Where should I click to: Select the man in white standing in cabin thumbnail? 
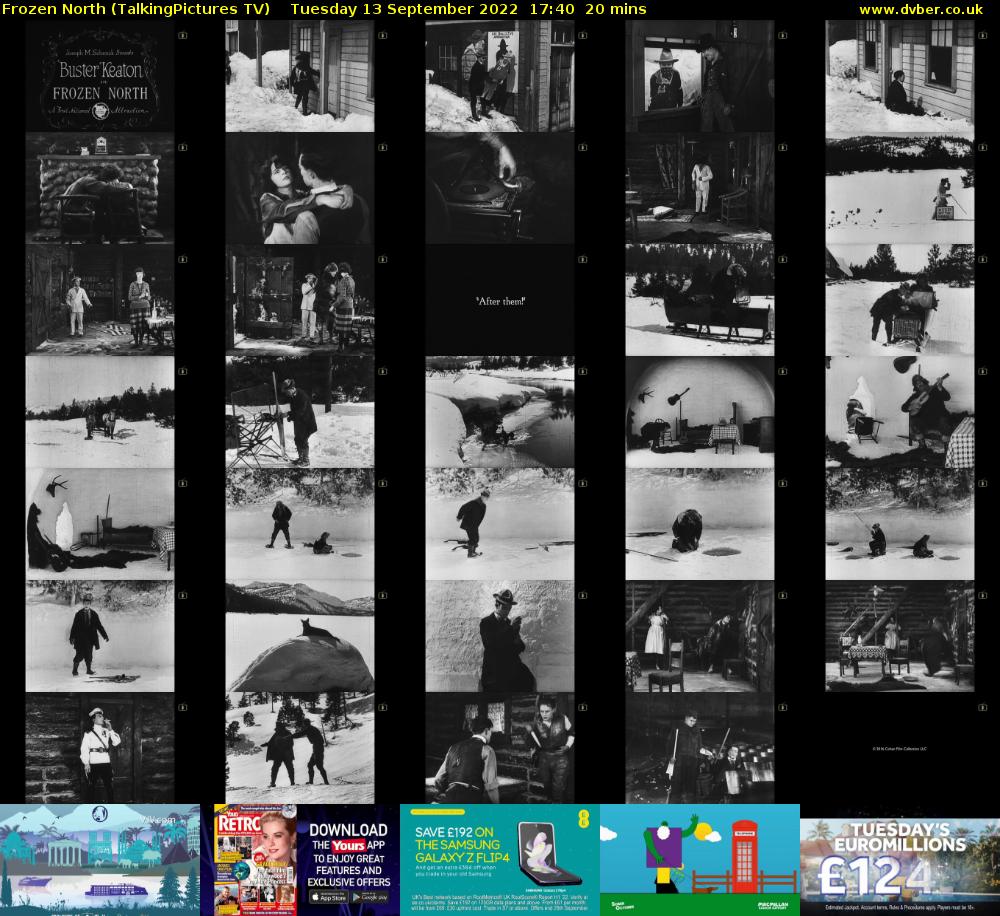click(700, 188)
